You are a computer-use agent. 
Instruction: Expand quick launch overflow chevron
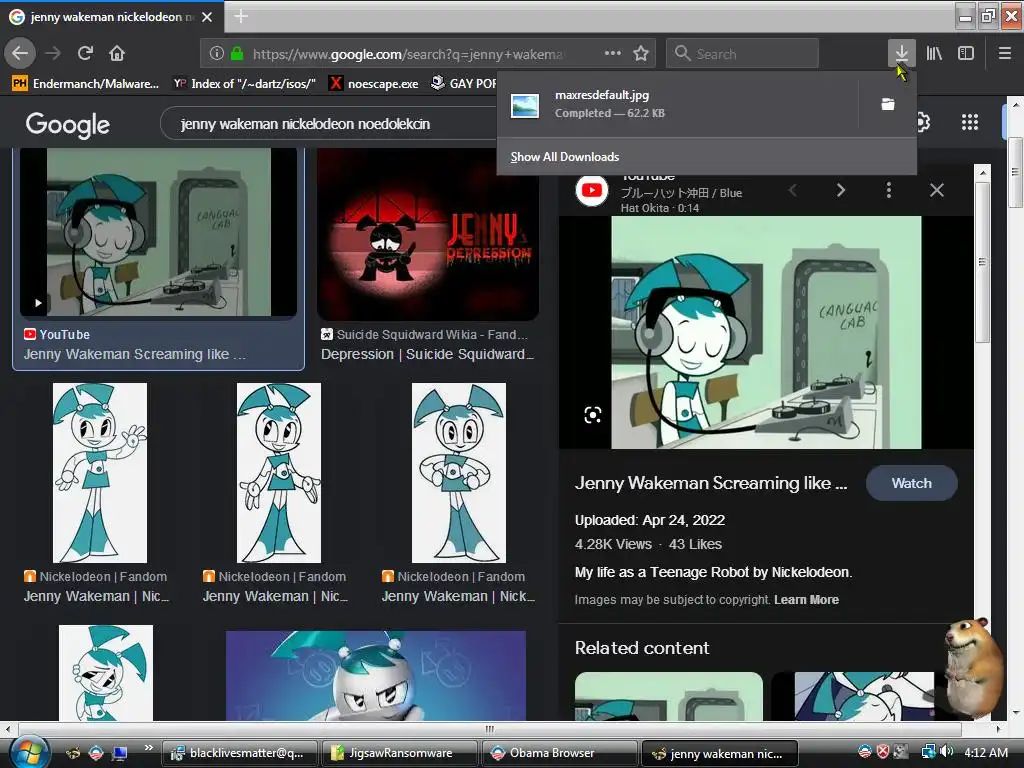click(x=148, y=747)
